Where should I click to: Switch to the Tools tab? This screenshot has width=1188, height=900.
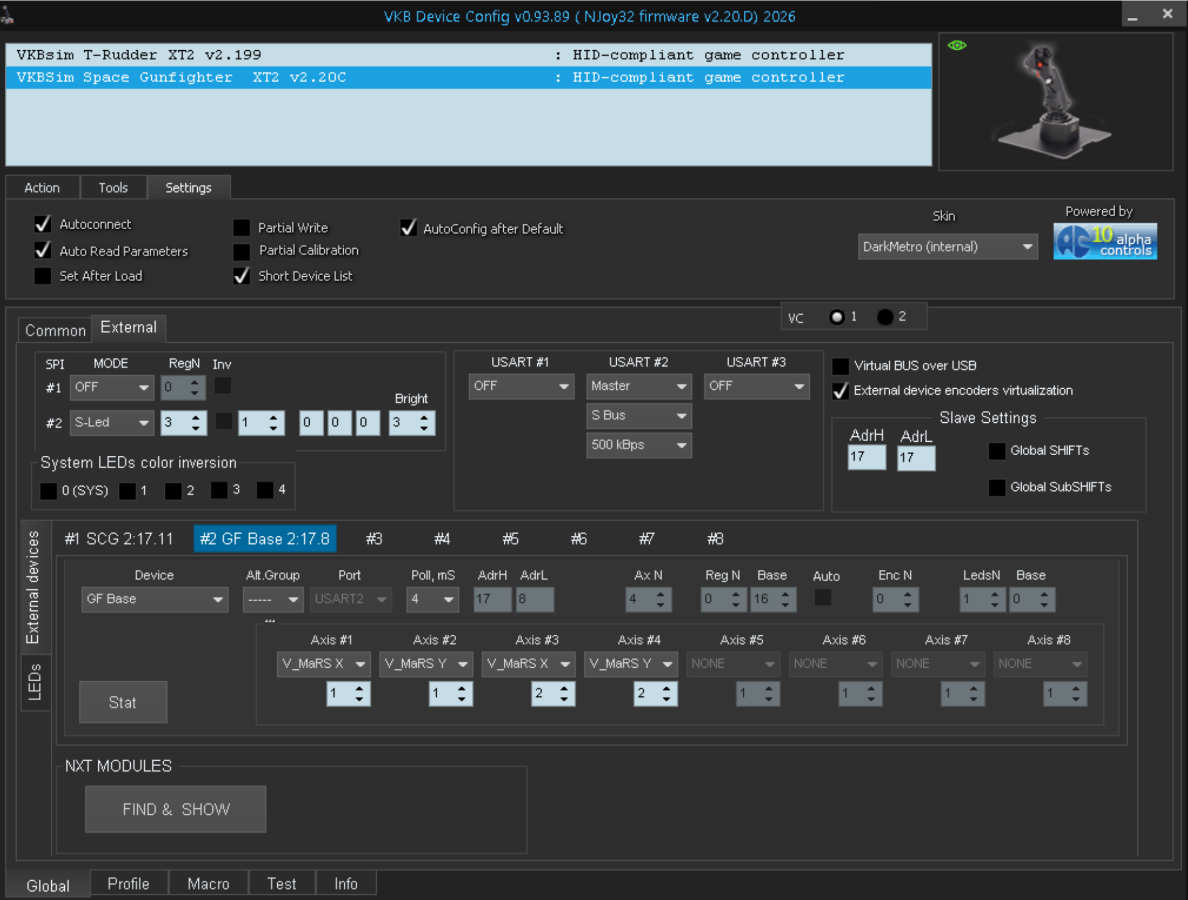(x=113, y=188)
